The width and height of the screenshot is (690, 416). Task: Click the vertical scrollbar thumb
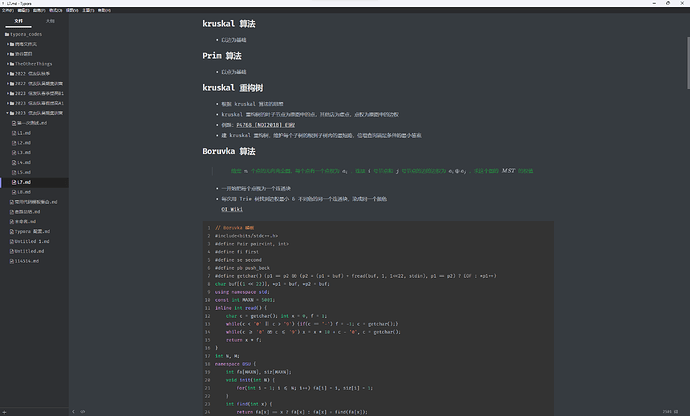point(688,63)
